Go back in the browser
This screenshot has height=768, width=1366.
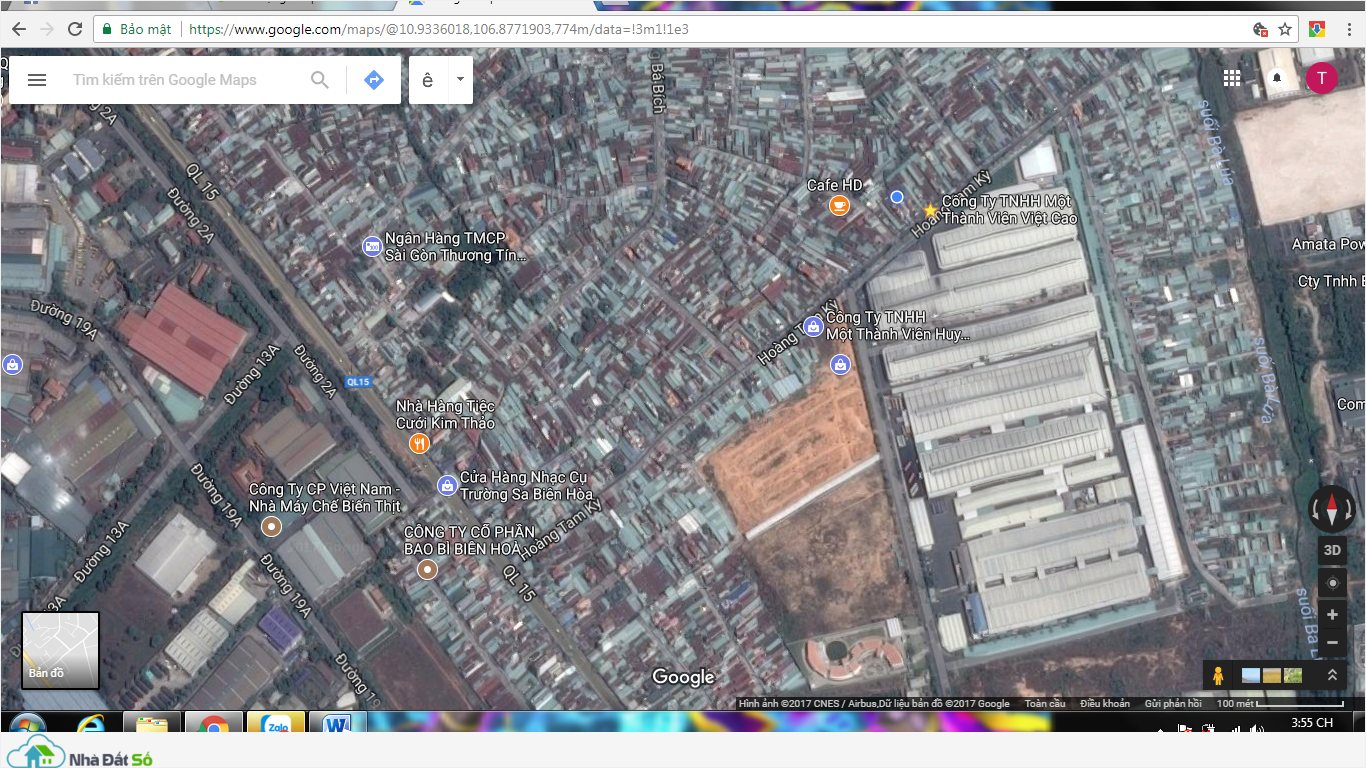[x=18, y=29]
